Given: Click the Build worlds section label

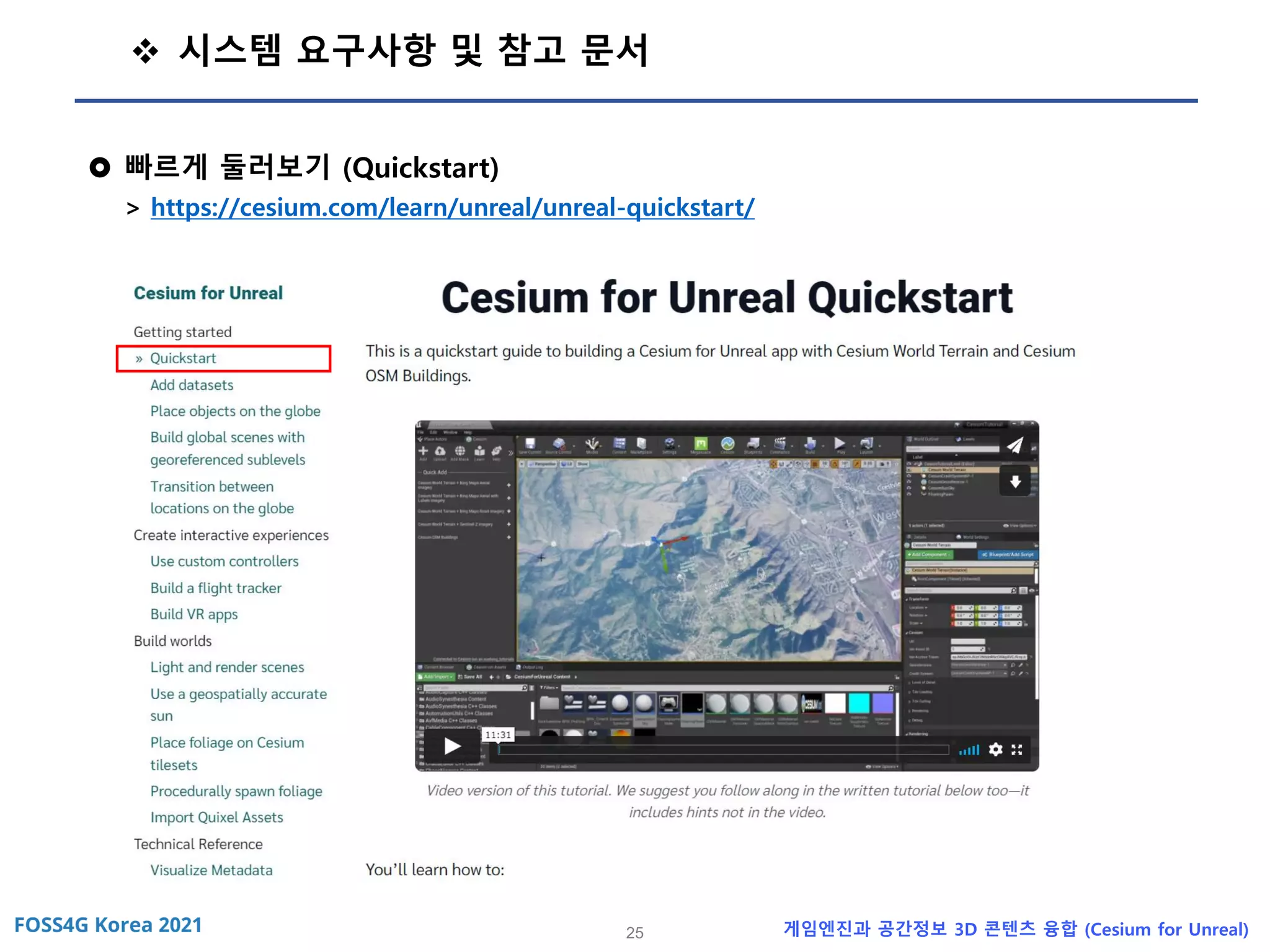Looking at the screenshot, I should click(172, 641).
